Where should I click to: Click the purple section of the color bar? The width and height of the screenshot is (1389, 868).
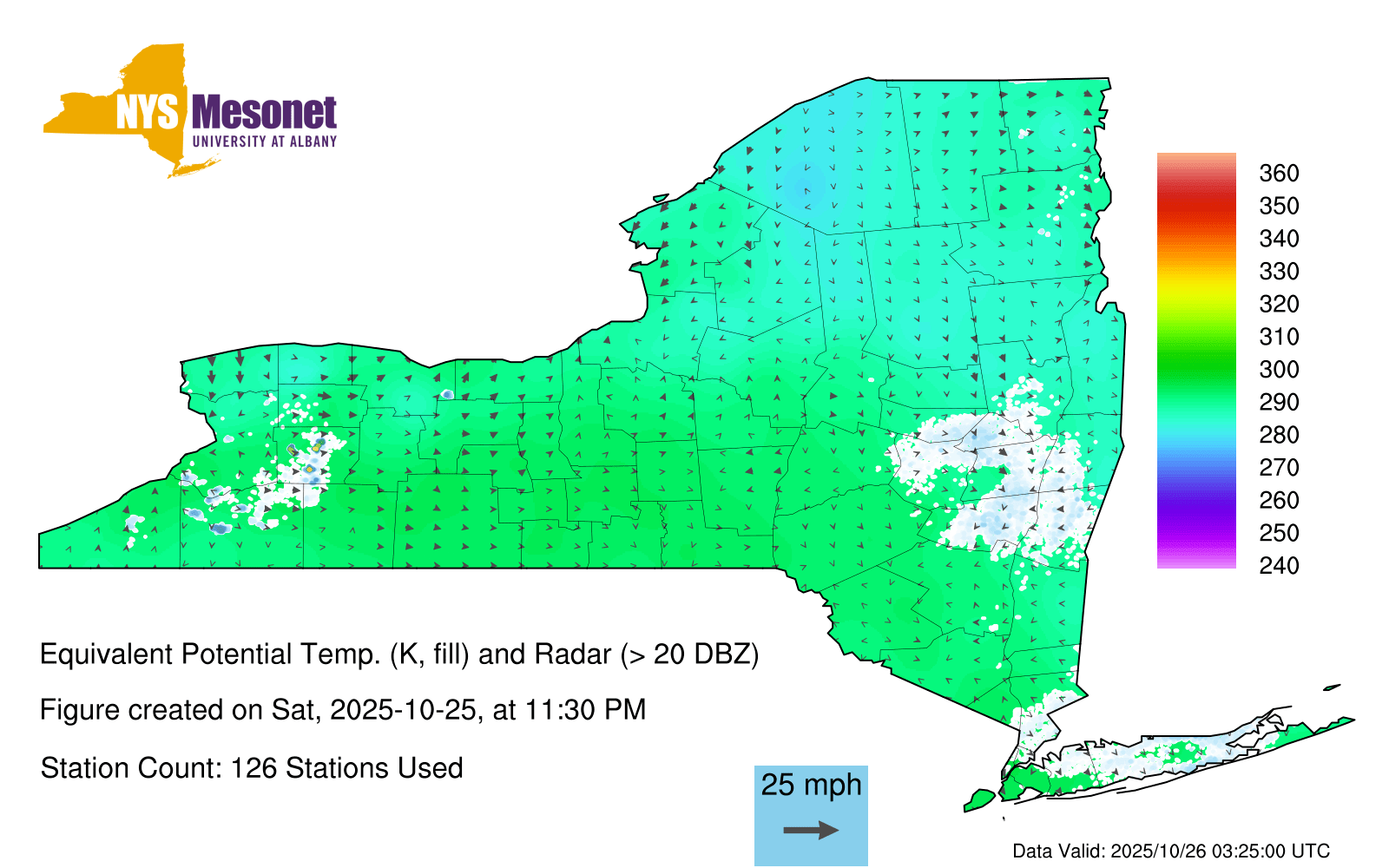click(1195, 512)
